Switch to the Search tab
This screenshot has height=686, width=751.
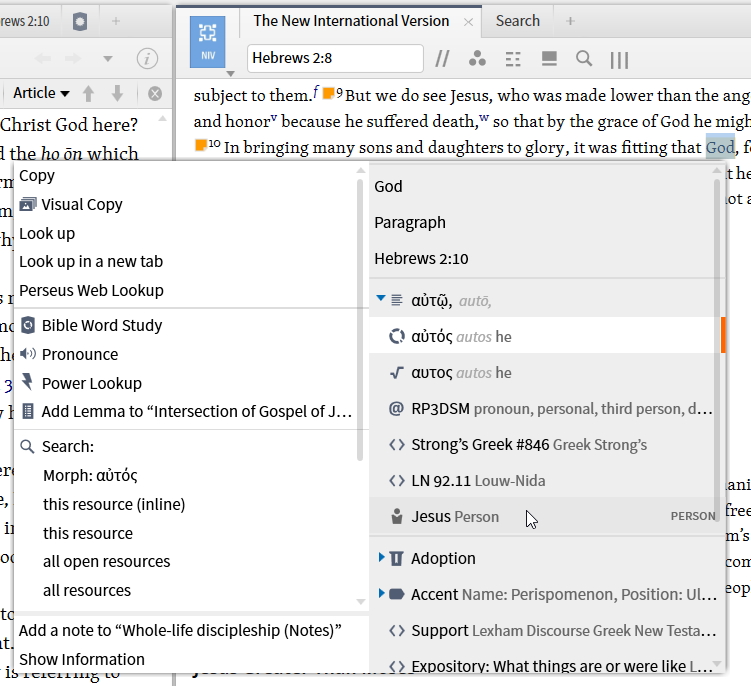[x=518, y=21]
